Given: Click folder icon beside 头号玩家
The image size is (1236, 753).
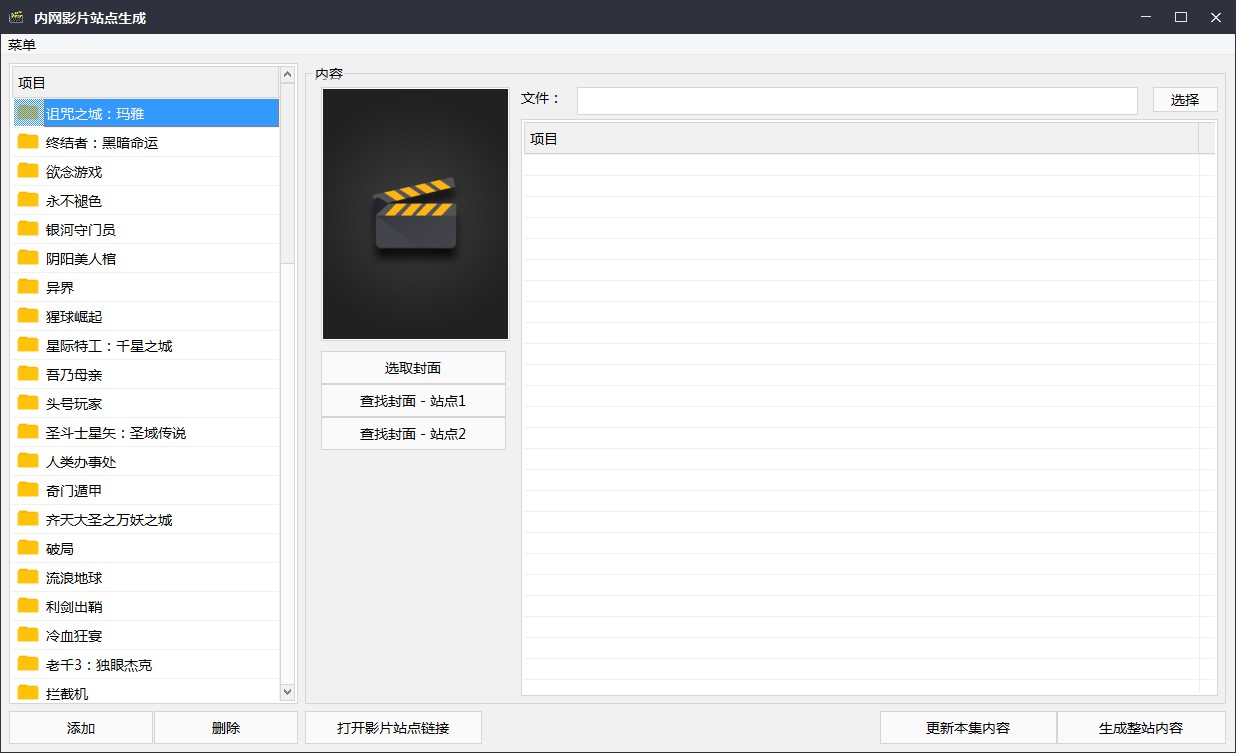Looking at the screenshot, I should 28,403.
